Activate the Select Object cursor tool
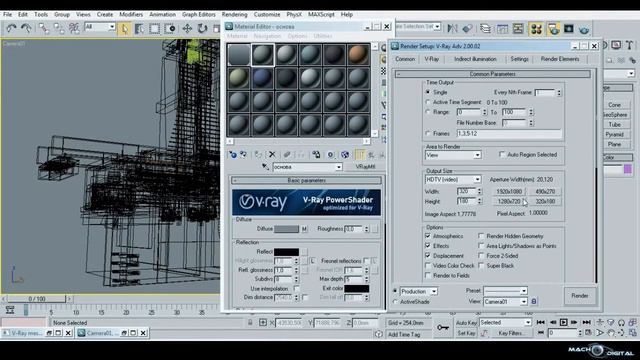This screenshot has width=640, height=360. coord(124,29)
